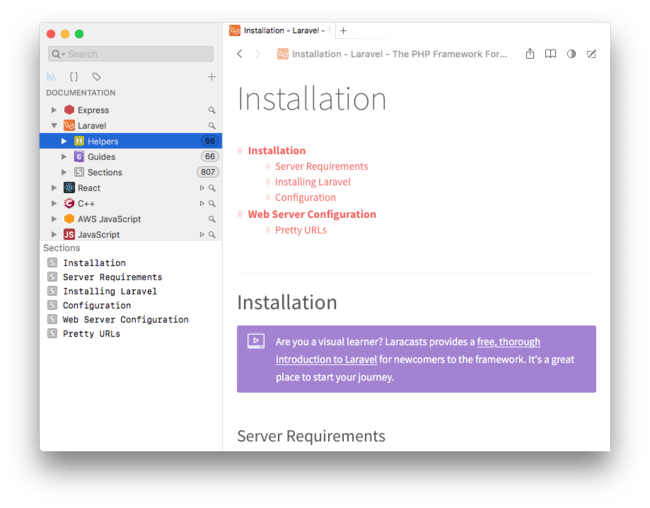Viewport: 650px width, 508px height.
Task: Expand the Guides group under Laravel
Action: click(x=64, y=157)
